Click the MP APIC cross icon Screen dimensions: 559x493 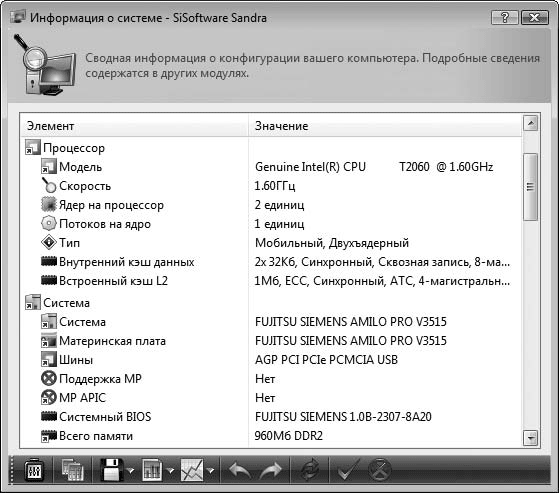pos(48,397)
